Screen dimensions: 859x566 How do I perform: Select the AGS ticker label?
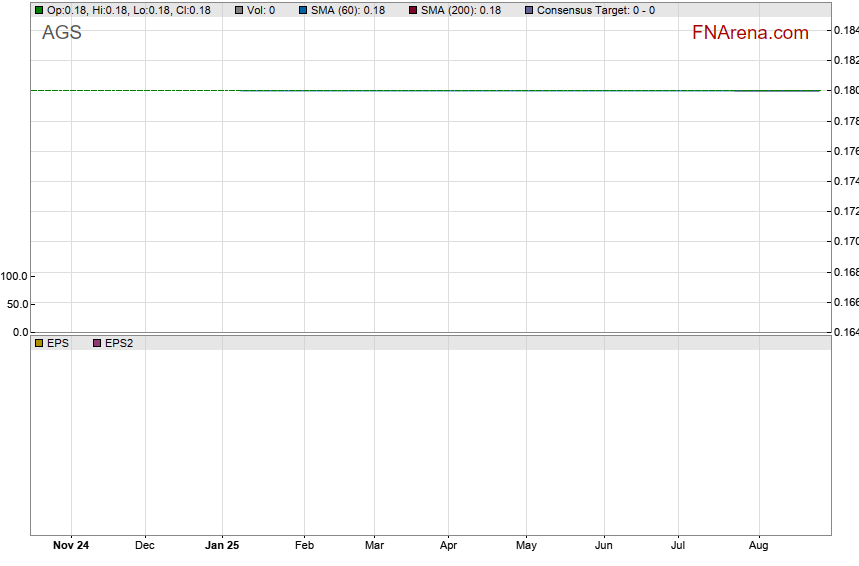[62, 33]
